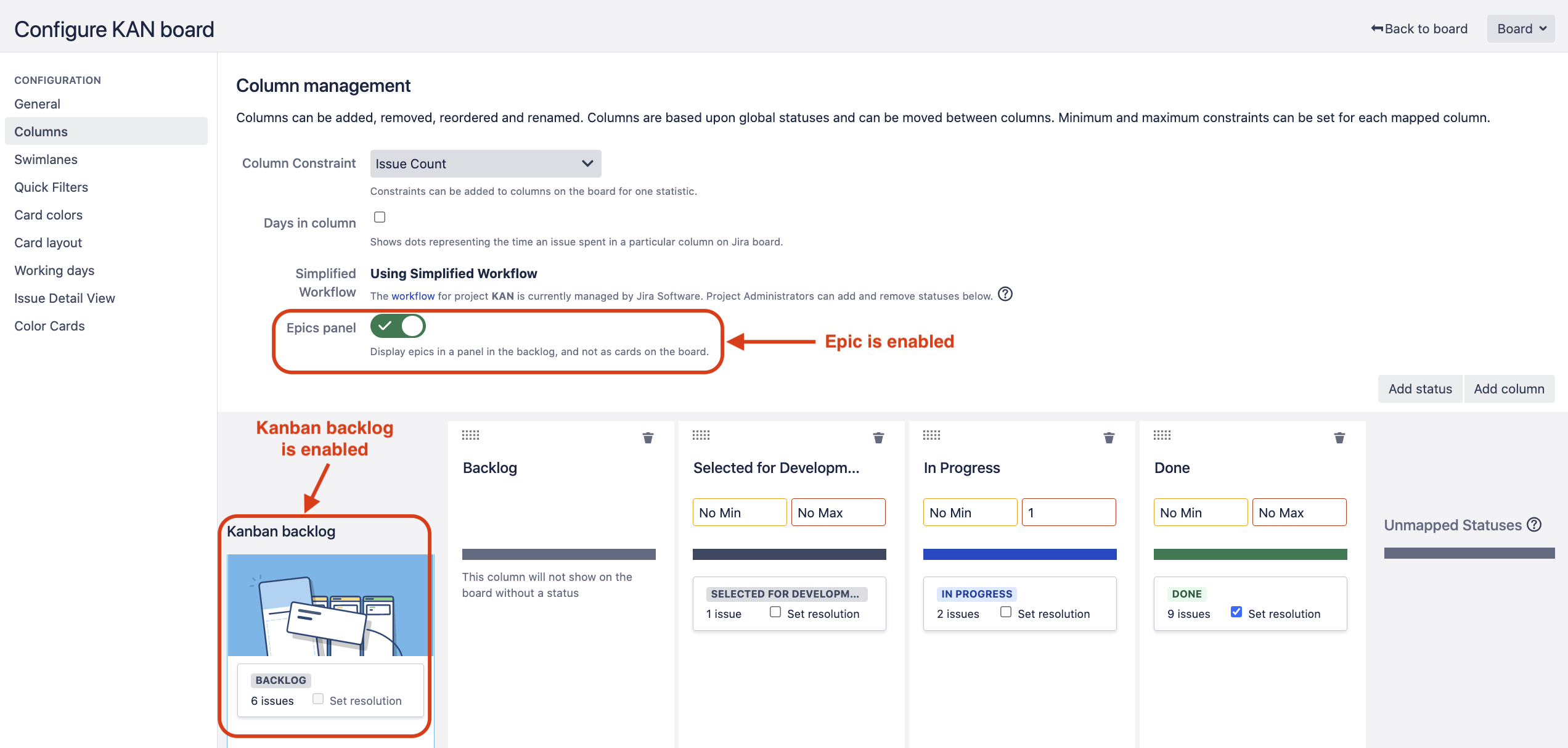Remove the In Progress column via trash icon
Screen dimensions: 1568x748
(1109, 438)
